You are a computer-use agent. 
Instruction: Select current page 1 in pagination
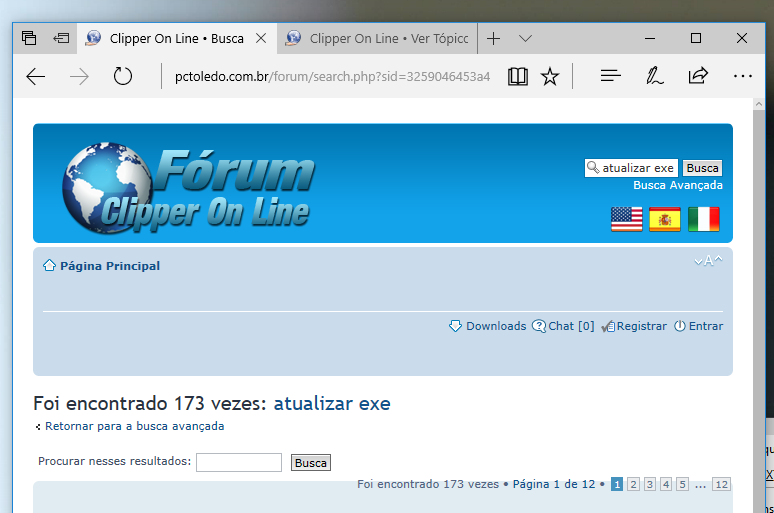[x=617, y=484]
